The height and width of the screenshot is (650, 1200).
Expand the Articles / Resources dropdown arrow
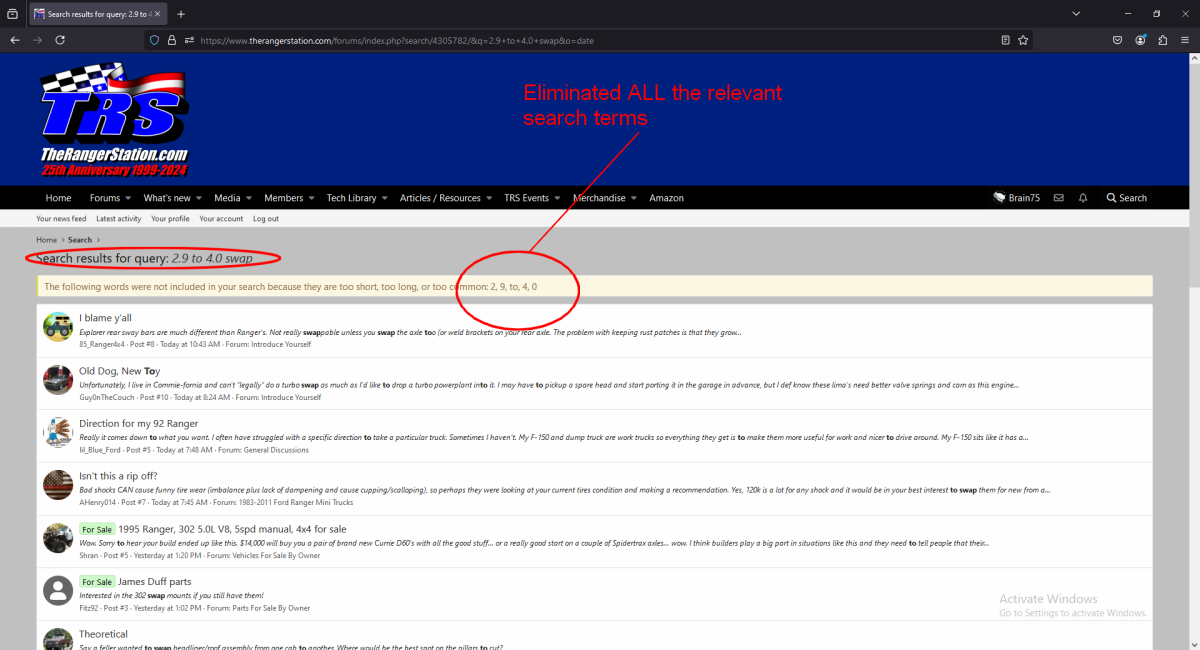click(488, 198)
